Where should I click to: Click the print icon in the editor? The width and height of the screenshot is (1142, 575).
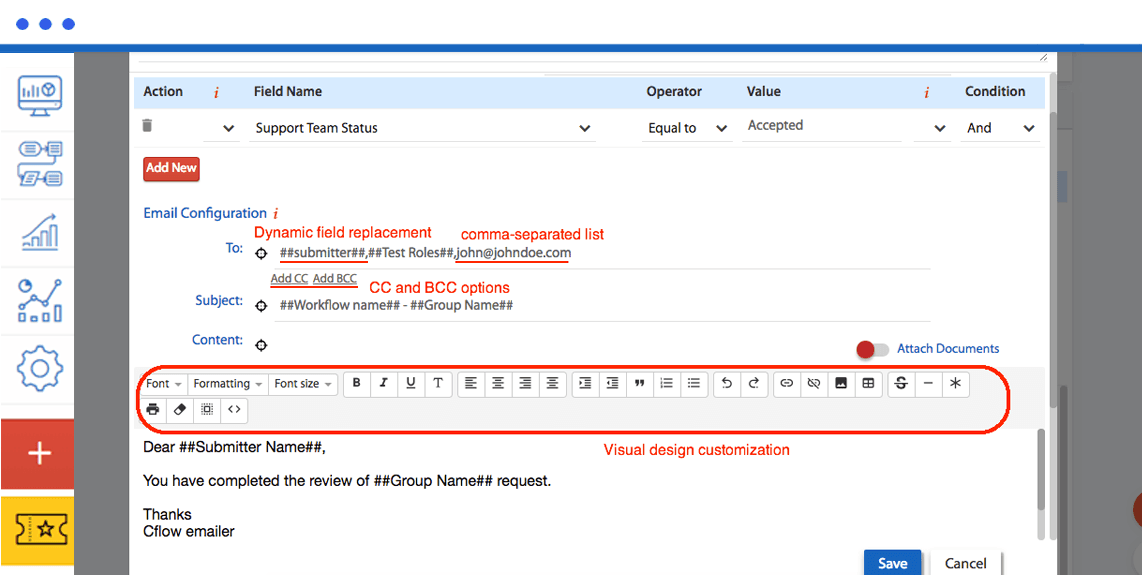pyautogui.click(x=153, y=409)
